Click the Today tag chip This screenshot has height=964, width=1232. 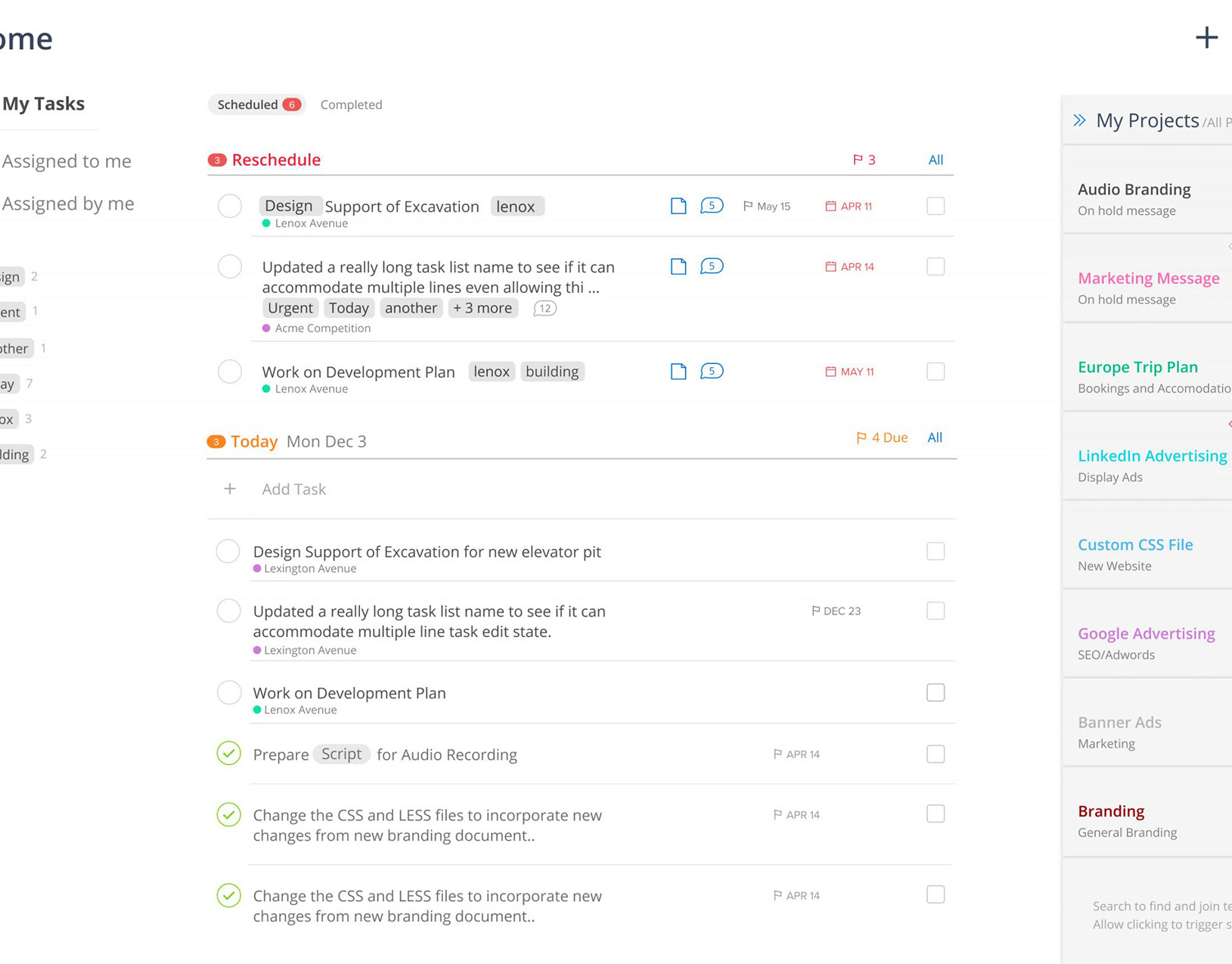[x=349, y=308]
